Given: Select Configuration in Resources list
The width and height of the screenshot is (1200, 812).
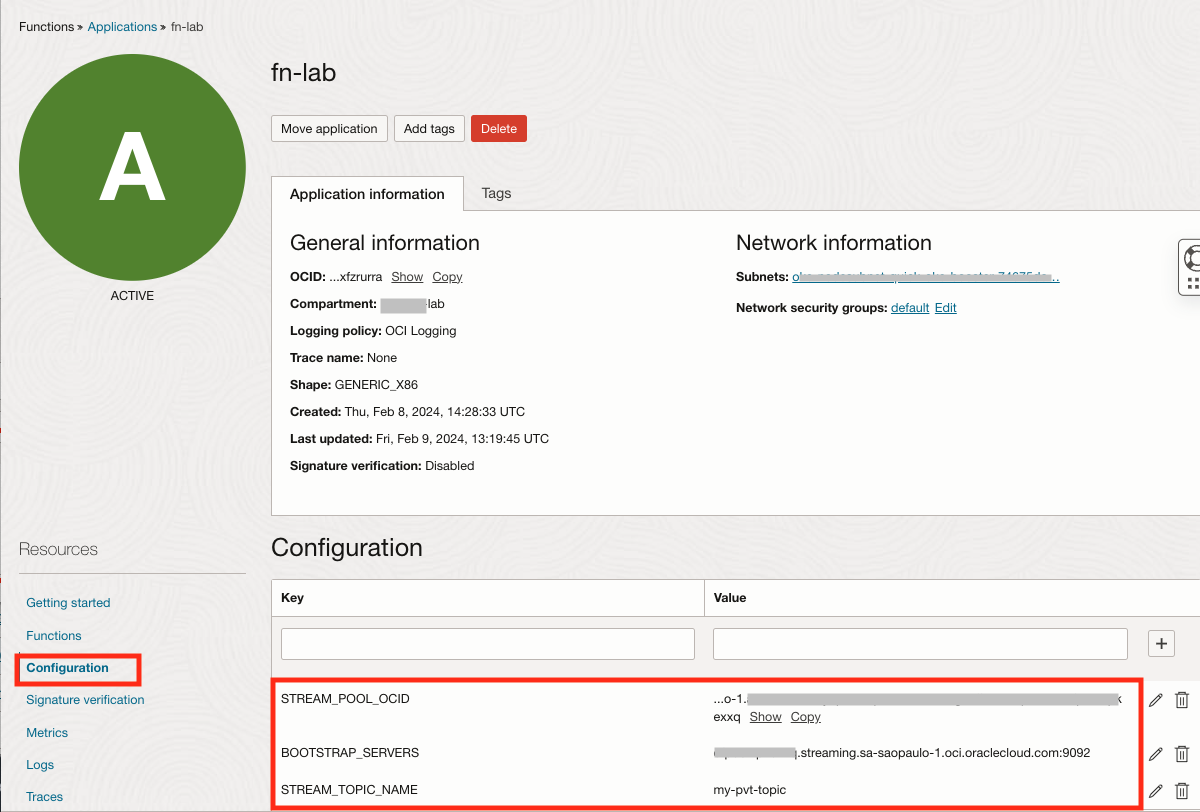Looking at the screenshot, I should (67, 668).
